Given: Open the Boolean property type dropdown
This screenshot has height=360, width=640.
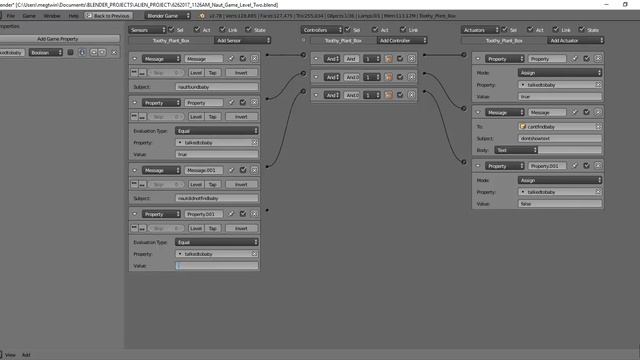Looking at the screenshot, I should [45, 52].
